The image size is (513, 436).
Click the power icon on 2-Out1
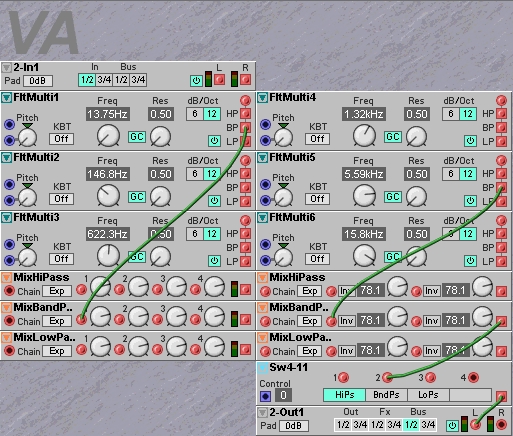coord(452,425)
